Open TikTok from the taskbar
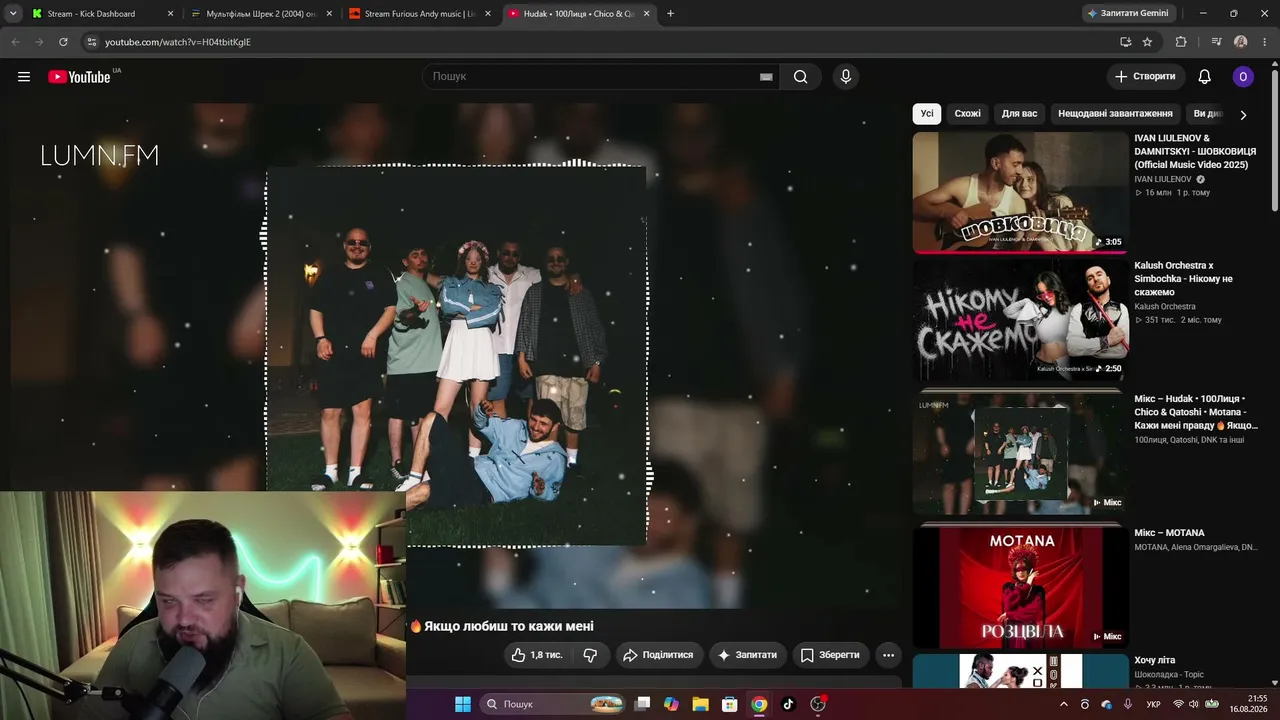 click(788, 704)
